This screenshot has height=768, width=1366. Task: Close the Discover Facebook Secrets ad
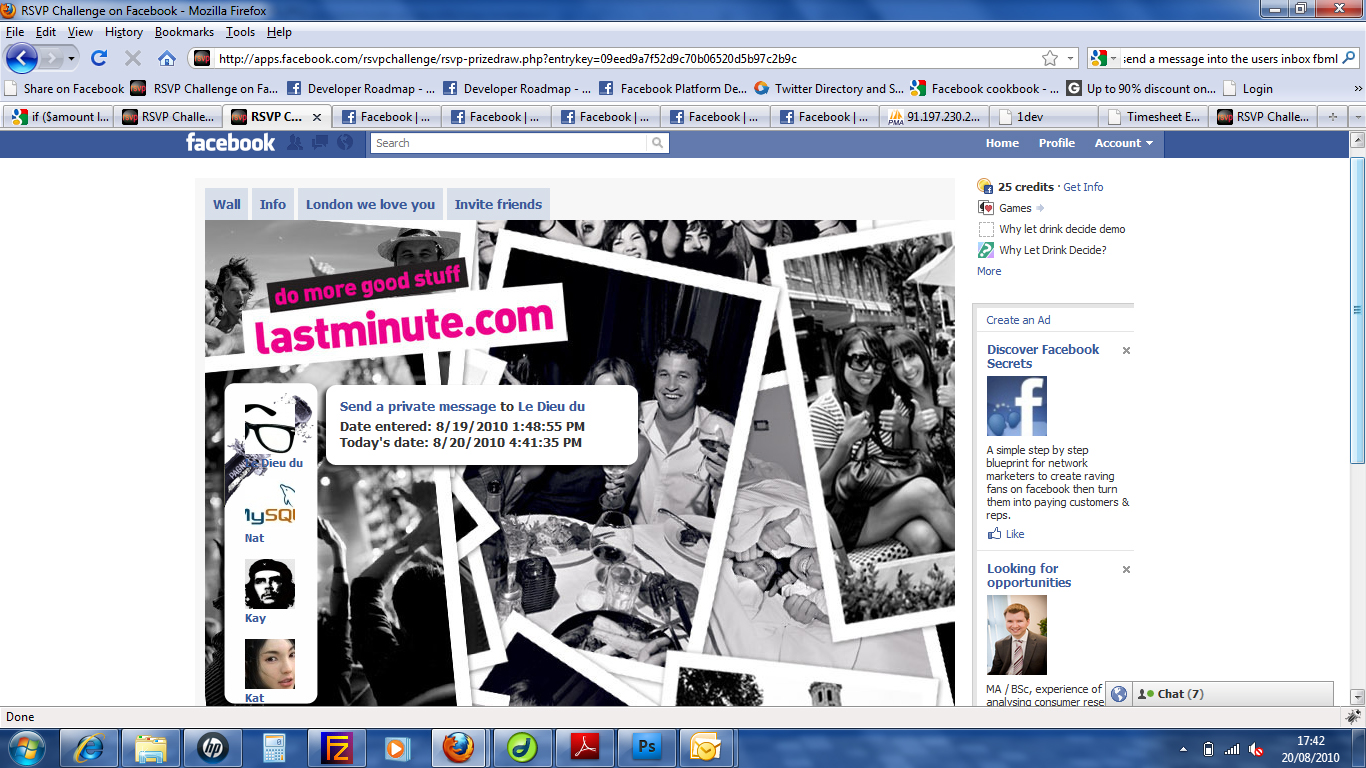coord(1126,351)
